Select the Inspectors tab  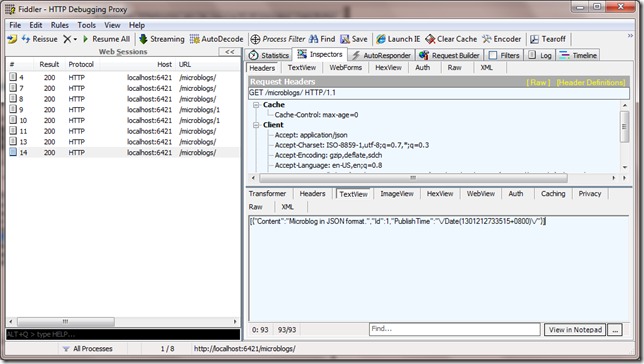[320, 54]
